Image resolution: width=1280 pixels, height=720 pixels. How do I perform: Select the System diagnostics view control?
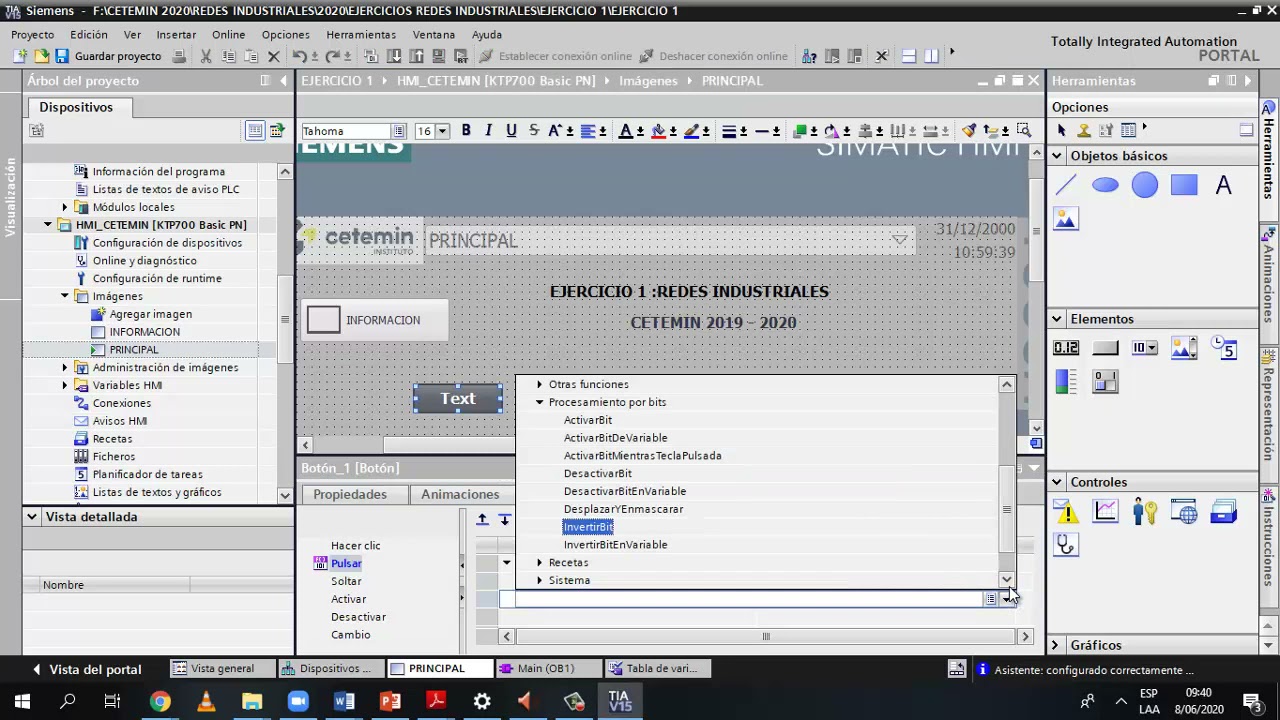(x=1066, y=545)
